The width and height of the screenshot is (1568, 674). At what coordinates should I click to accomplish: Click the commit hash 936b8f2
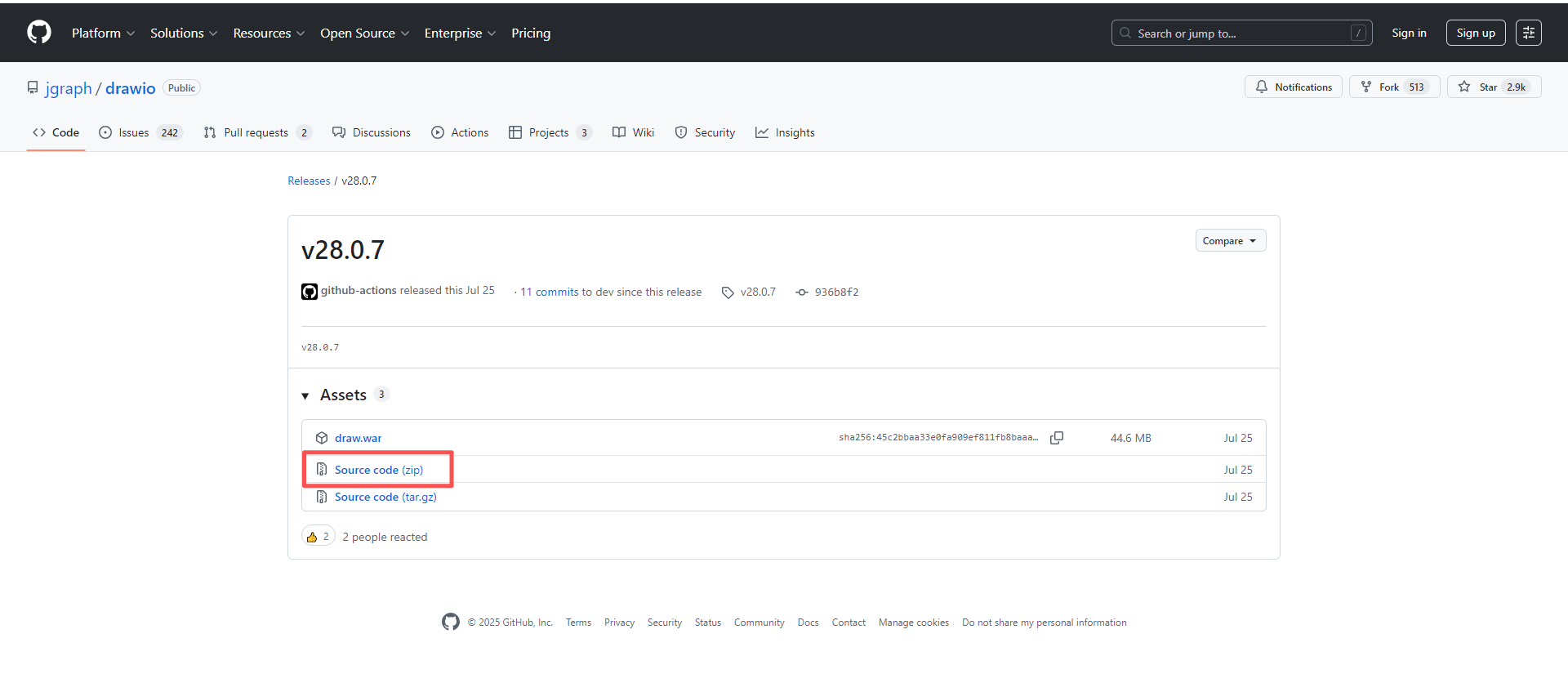coord(835,292)
